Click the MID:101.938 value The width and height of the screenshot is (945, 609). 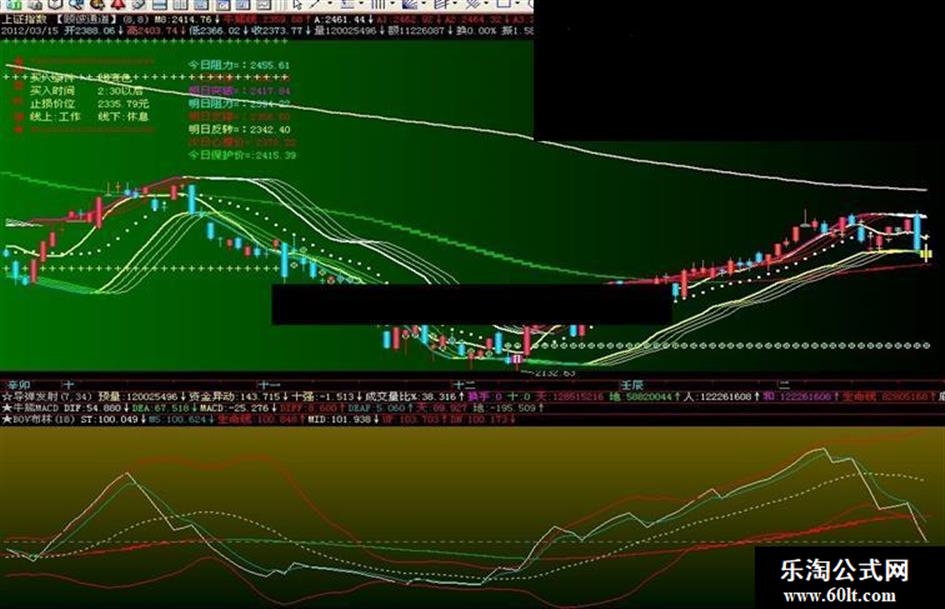click(338, 419)
